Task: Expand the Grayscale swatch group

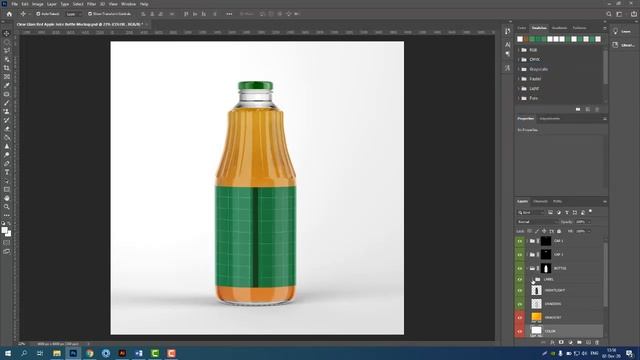Action: 519,69
